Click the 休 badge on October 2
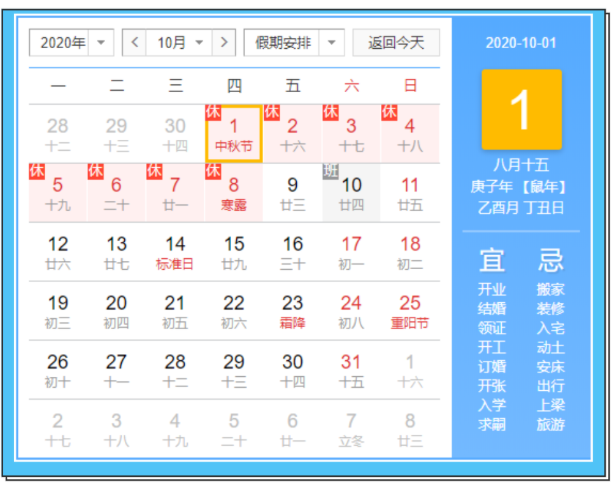 click(x=272, y=112)
